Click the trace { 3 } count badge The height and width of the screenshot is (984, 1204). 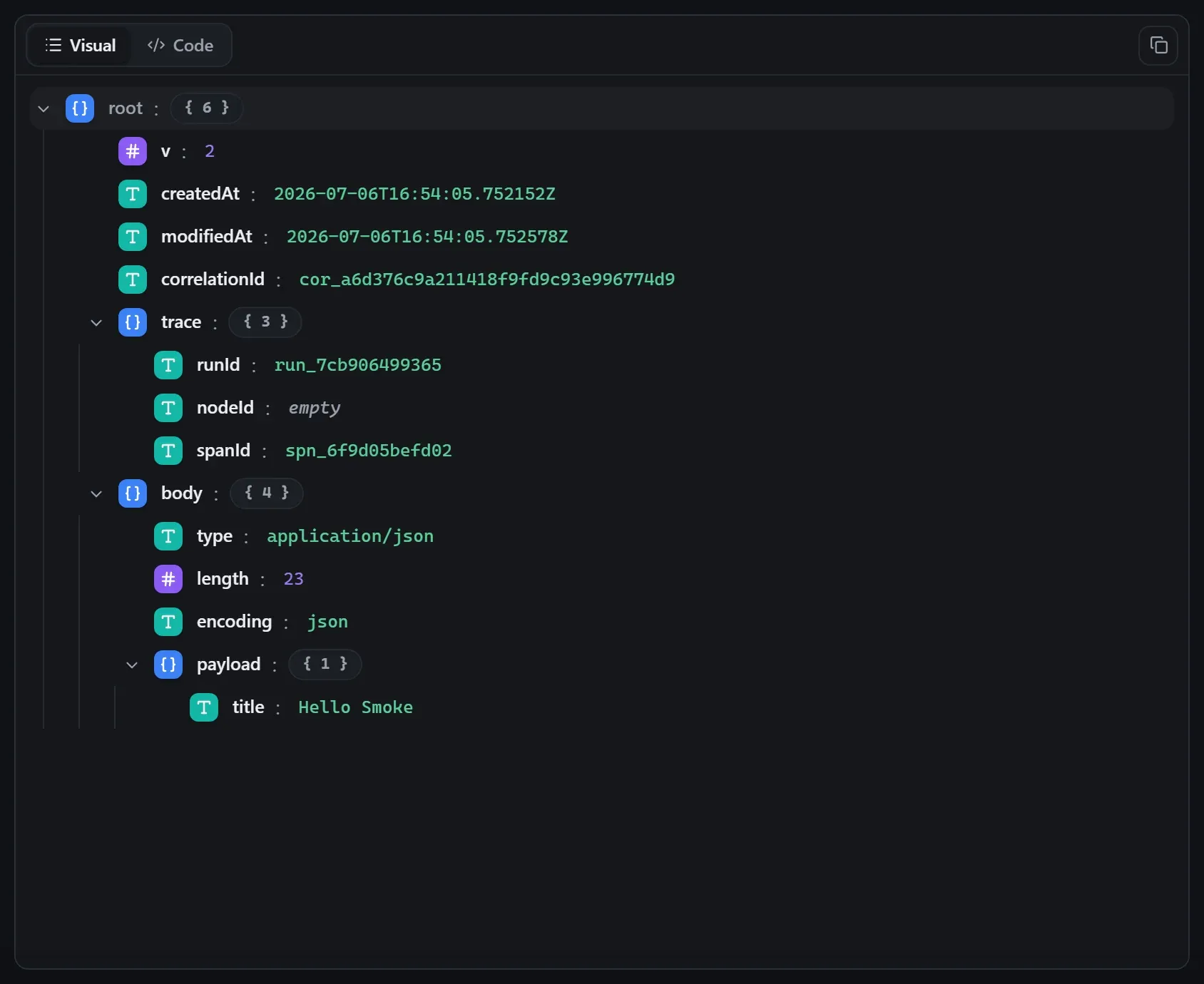coord(265,322)
